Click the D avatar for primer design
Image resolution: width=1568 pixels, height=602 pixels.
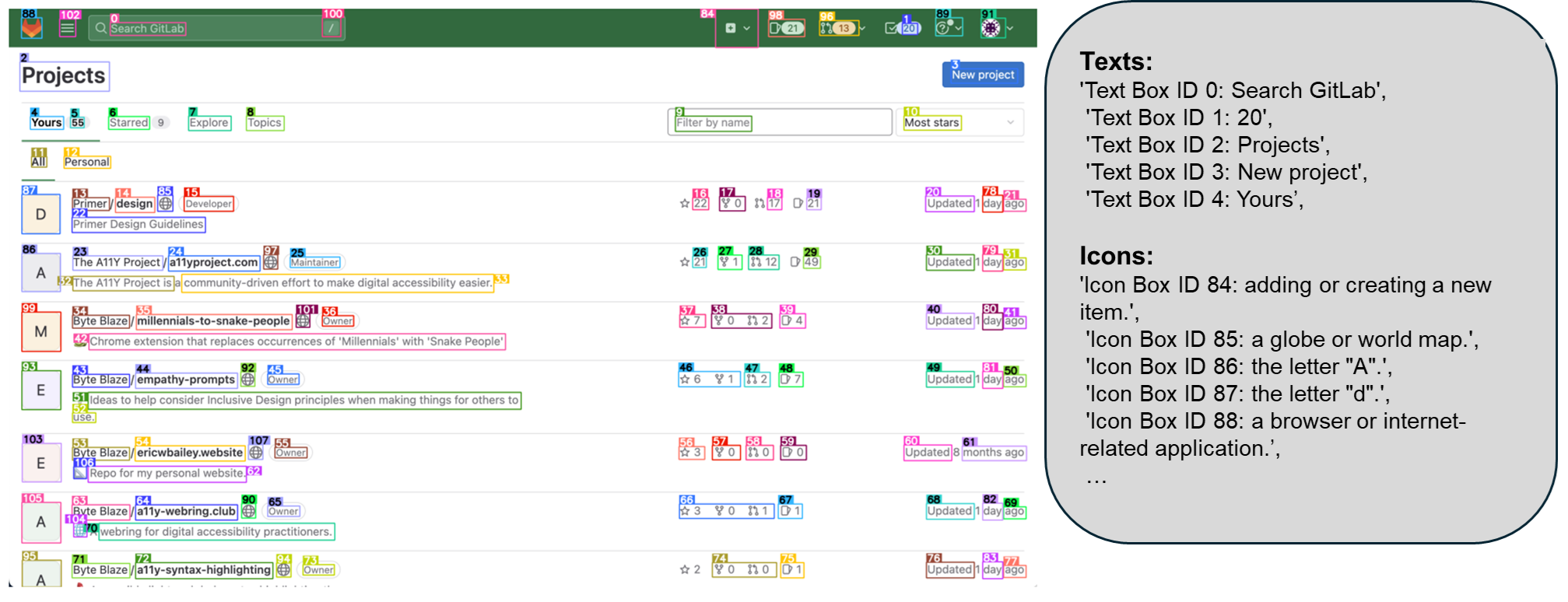pyautogui.click(x=41, y=215)
